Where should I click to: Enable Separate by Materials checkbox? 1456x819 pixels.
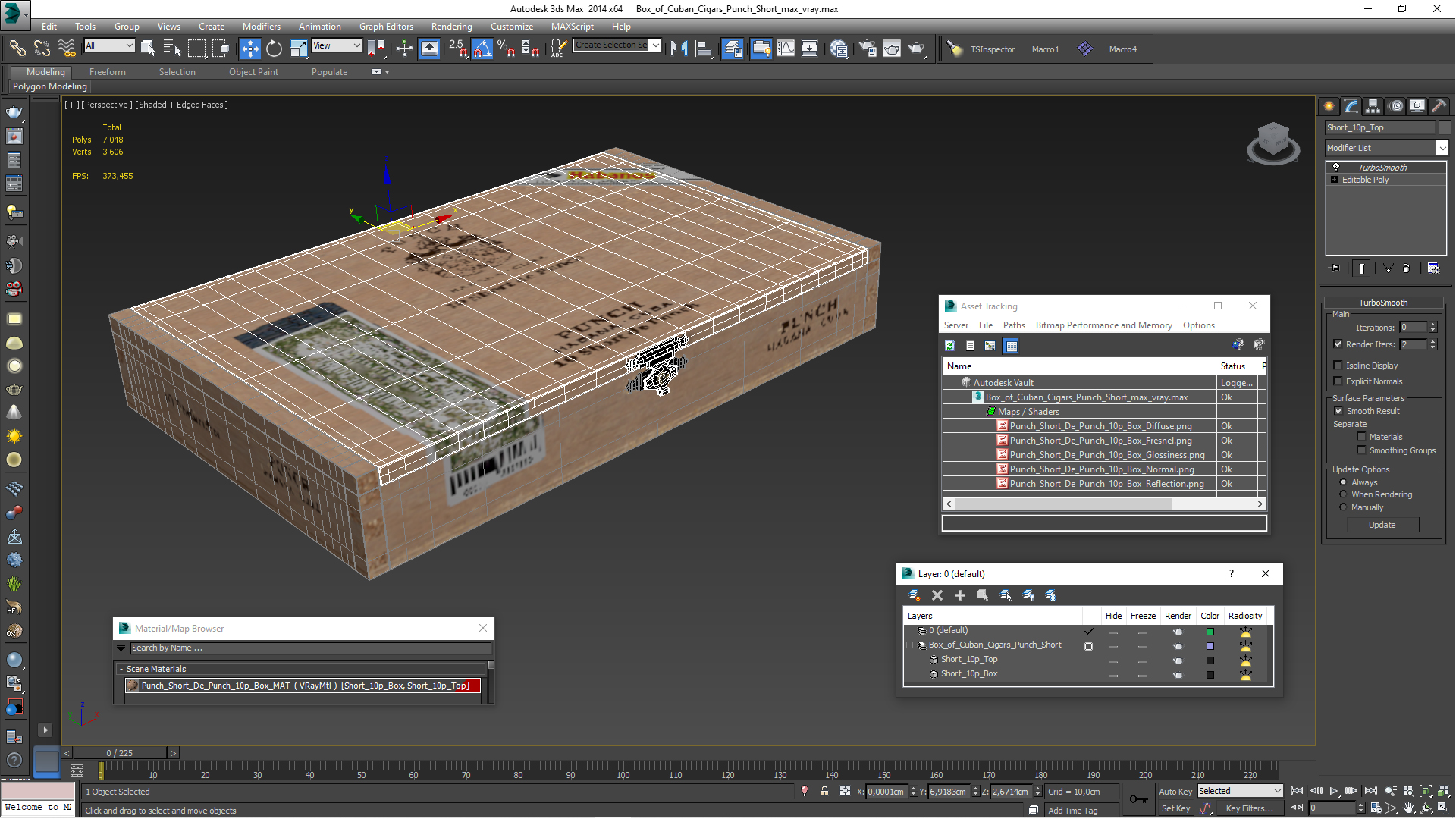click(x=1362, y=436)
